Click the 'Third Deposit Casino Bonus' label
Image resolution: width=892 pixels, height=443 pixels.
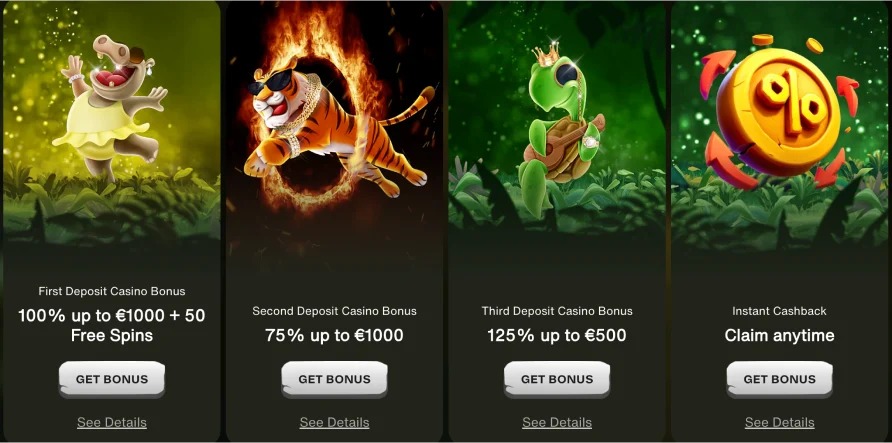(x=557, y=311)
